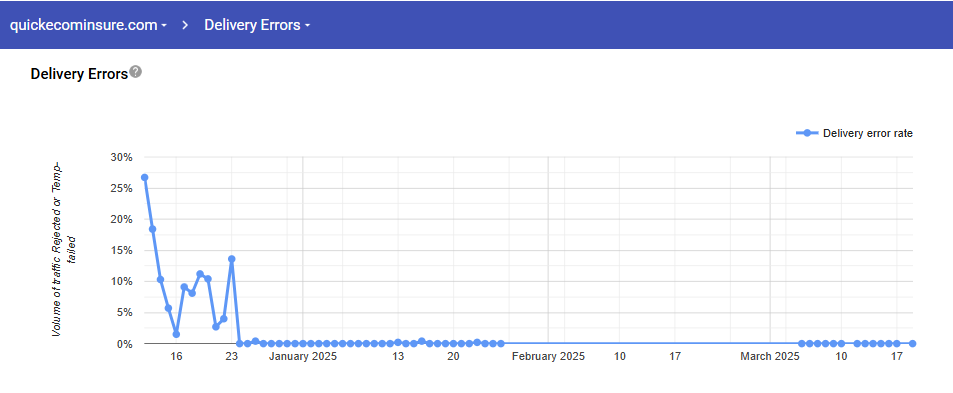Open the quickecominsure.com domain dropdown

click(x=88, y=25)
